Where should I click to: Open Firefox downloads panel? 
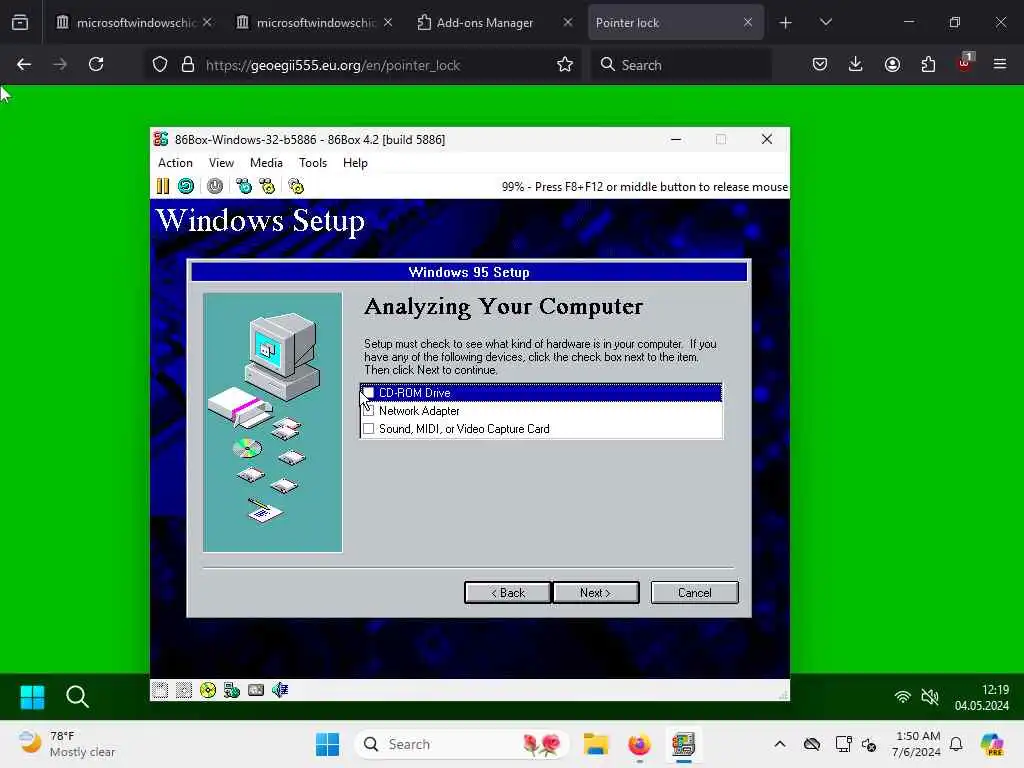[856, 64]
